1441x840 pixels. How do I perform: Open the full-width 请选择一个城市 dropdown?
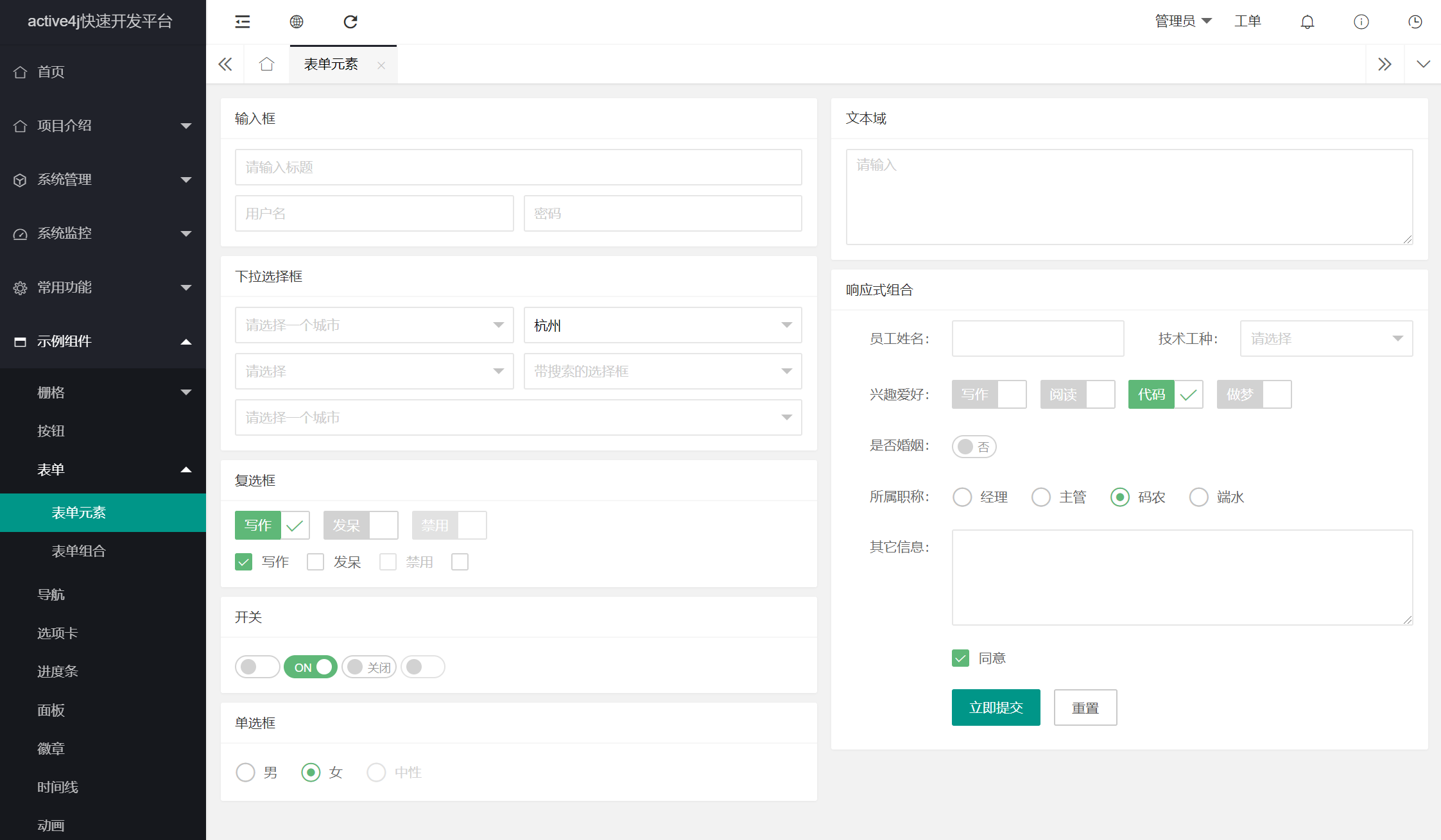pos(519,418)
